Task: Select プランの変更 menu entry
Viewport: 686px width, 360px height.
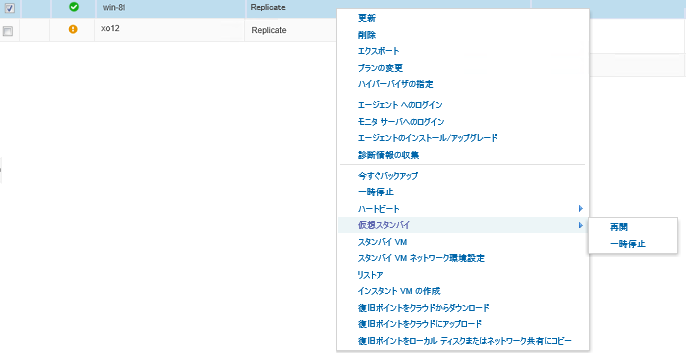Action: pyautogui.click(x=380, y=68)
